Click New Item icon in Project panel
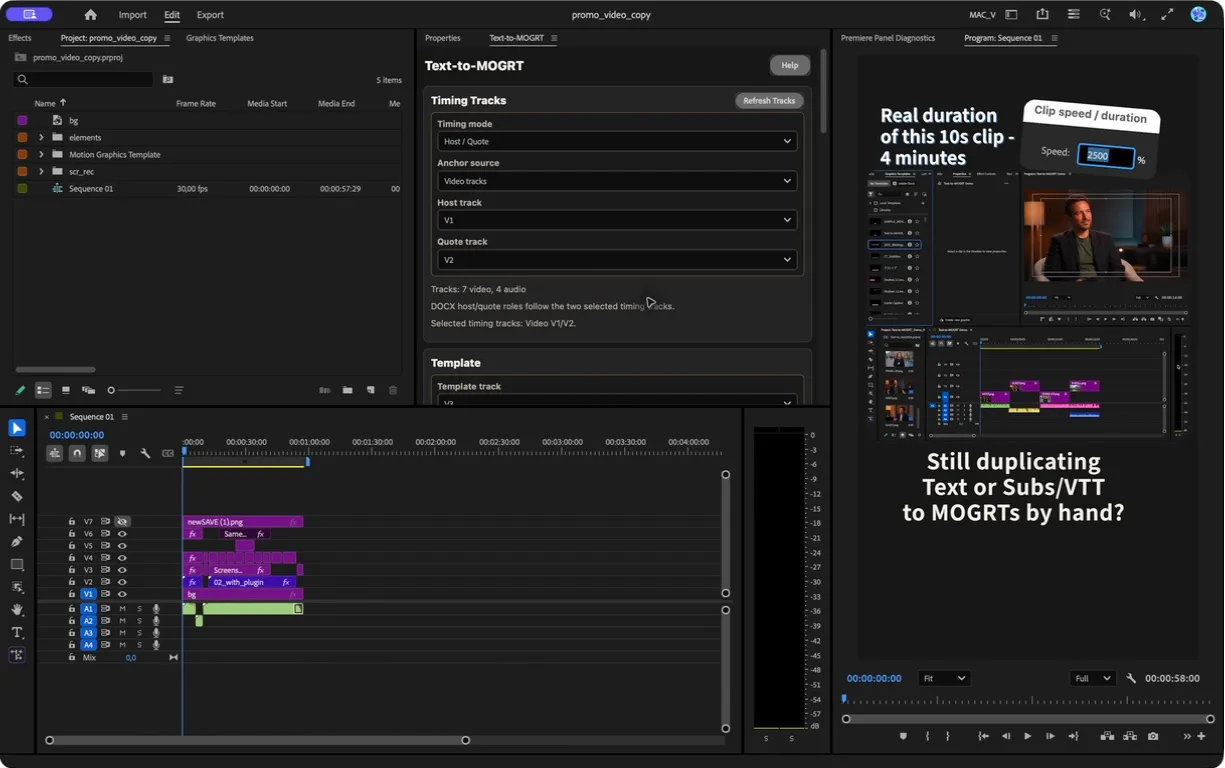This screenshot has width=1225, height=768. (x=370, y=390)
